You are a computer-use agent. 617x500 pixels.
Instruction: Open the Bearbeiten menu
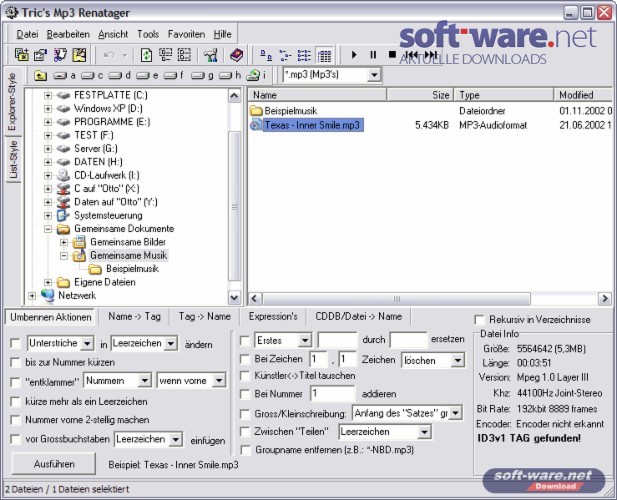coord(68,35)
